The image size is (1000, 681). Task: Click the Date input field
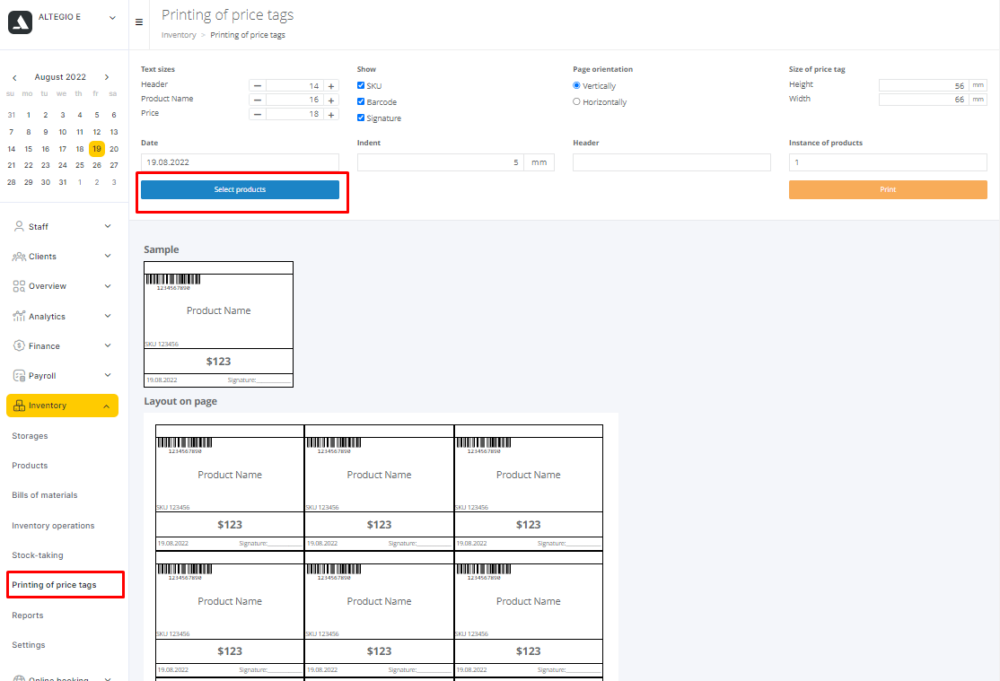[240, 163]
